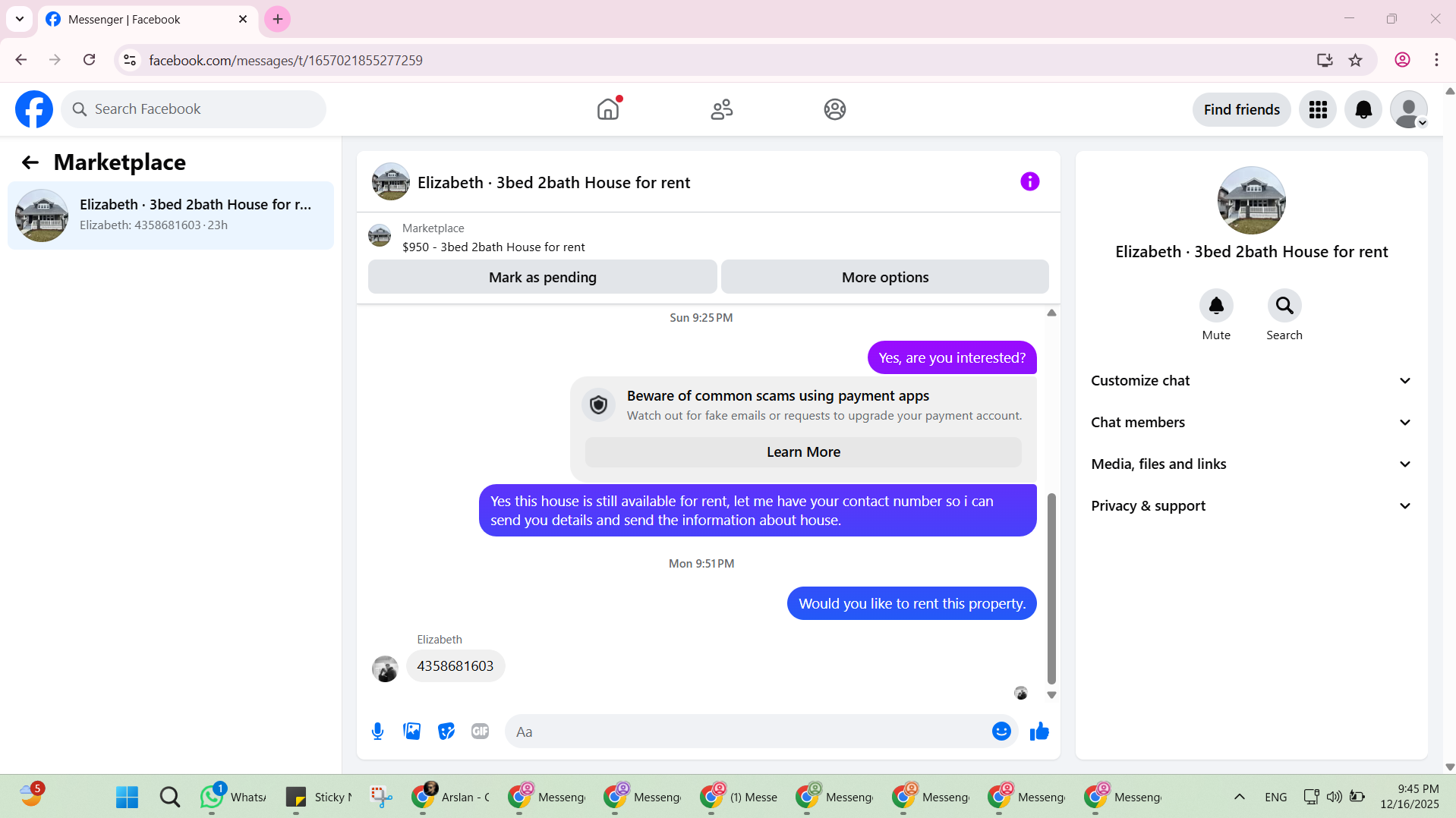Reload the current page
The width and height of the screenshot is (1456, 818).
coord(90,60)
